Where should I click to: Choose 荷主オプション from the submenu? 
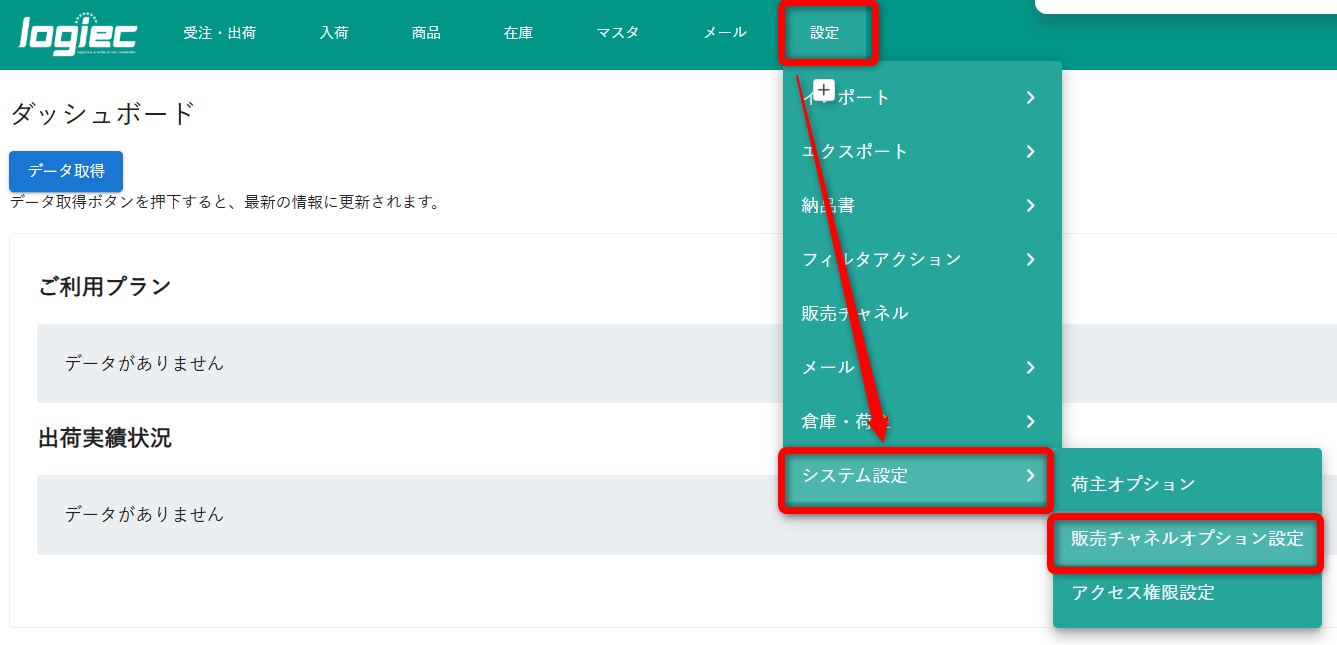pos(1133,485)
